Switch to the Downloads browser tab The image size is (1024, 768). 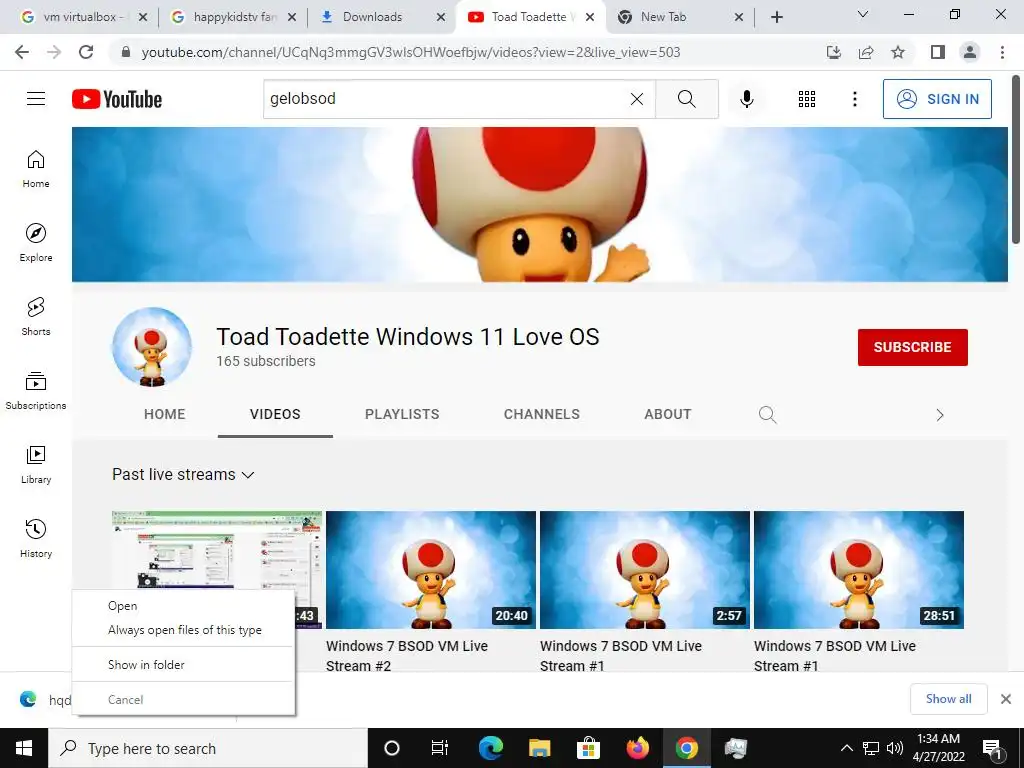(x=382, y=17)
